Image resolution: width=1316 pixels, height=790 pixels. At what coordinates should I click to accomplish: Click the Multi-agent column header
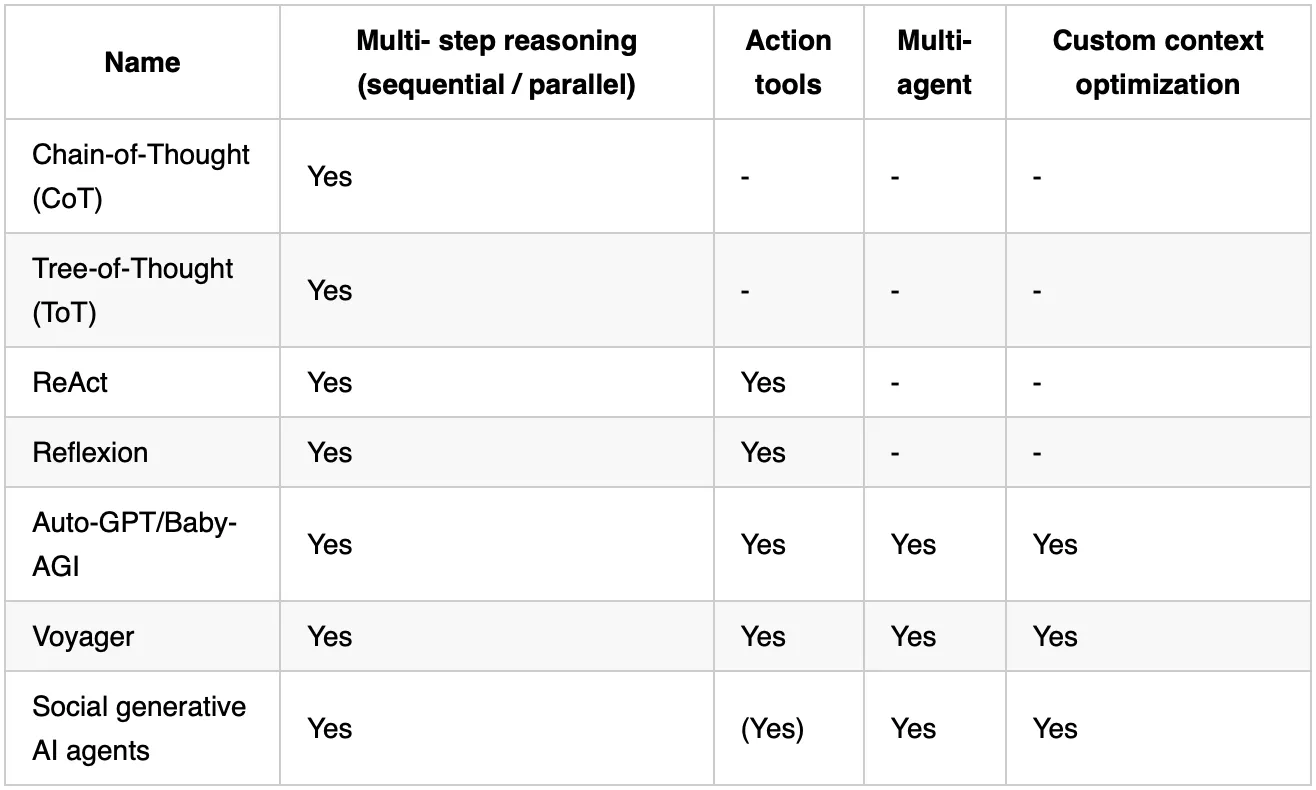(934, 62)
